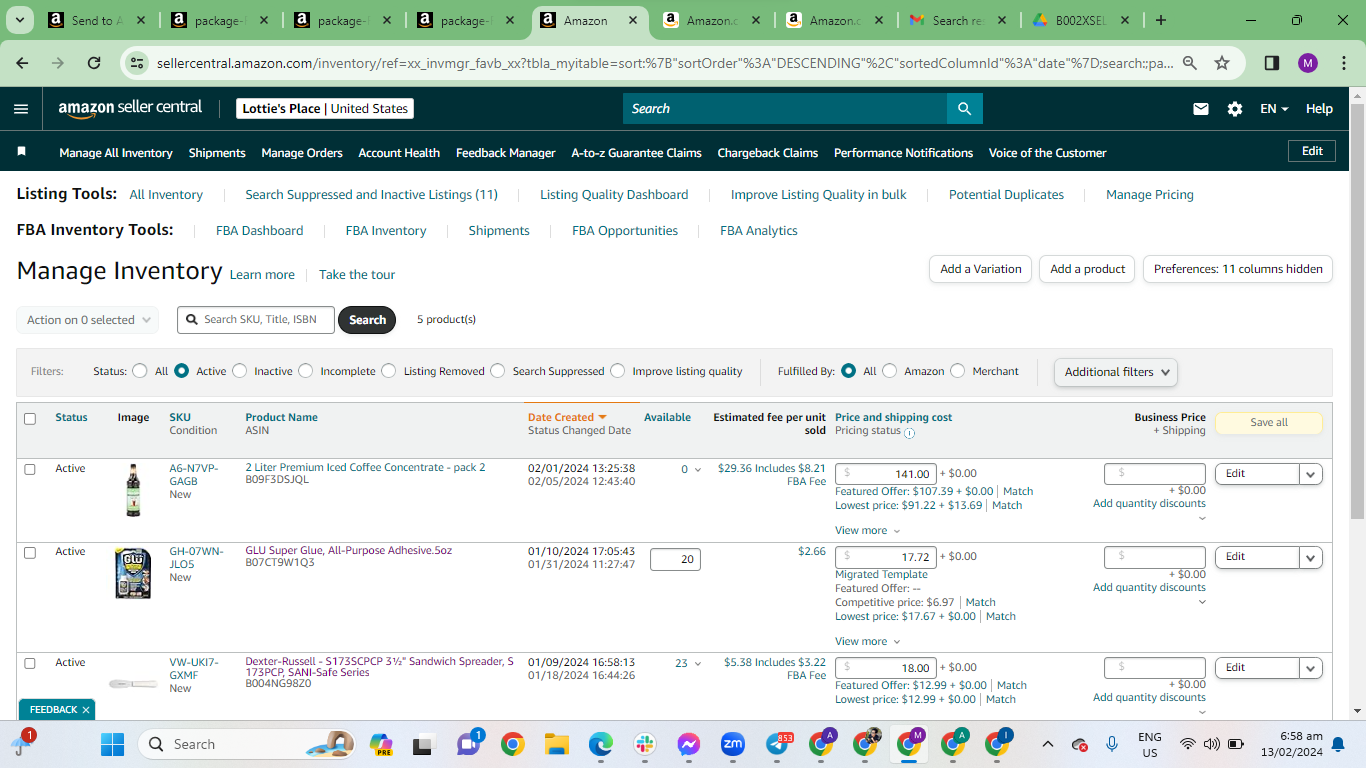This screenshot has height=768, width=1366.
Task: Click the Amazon Seller Central logo
Action: pyautogui.click(x=130, y=108)
